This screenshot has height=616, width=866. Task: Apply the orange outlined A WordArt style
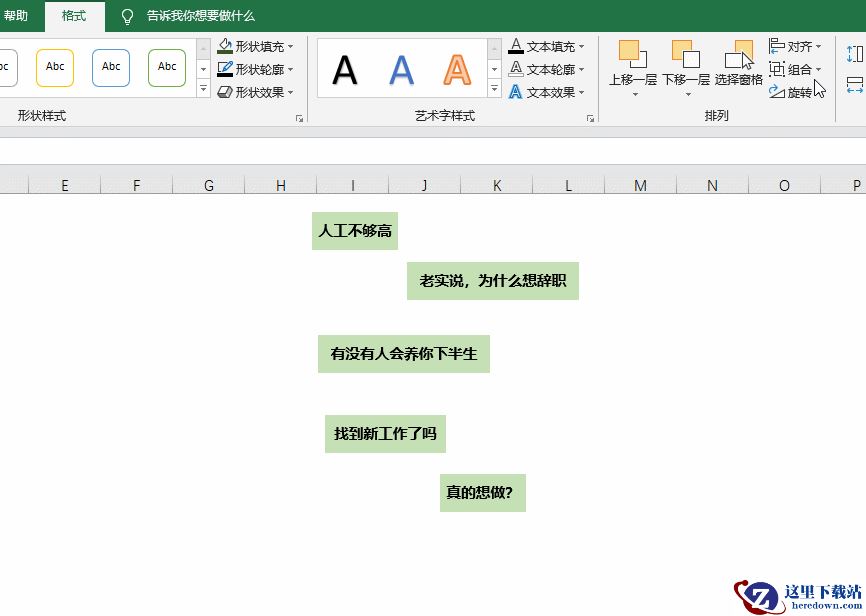(457, 70)
